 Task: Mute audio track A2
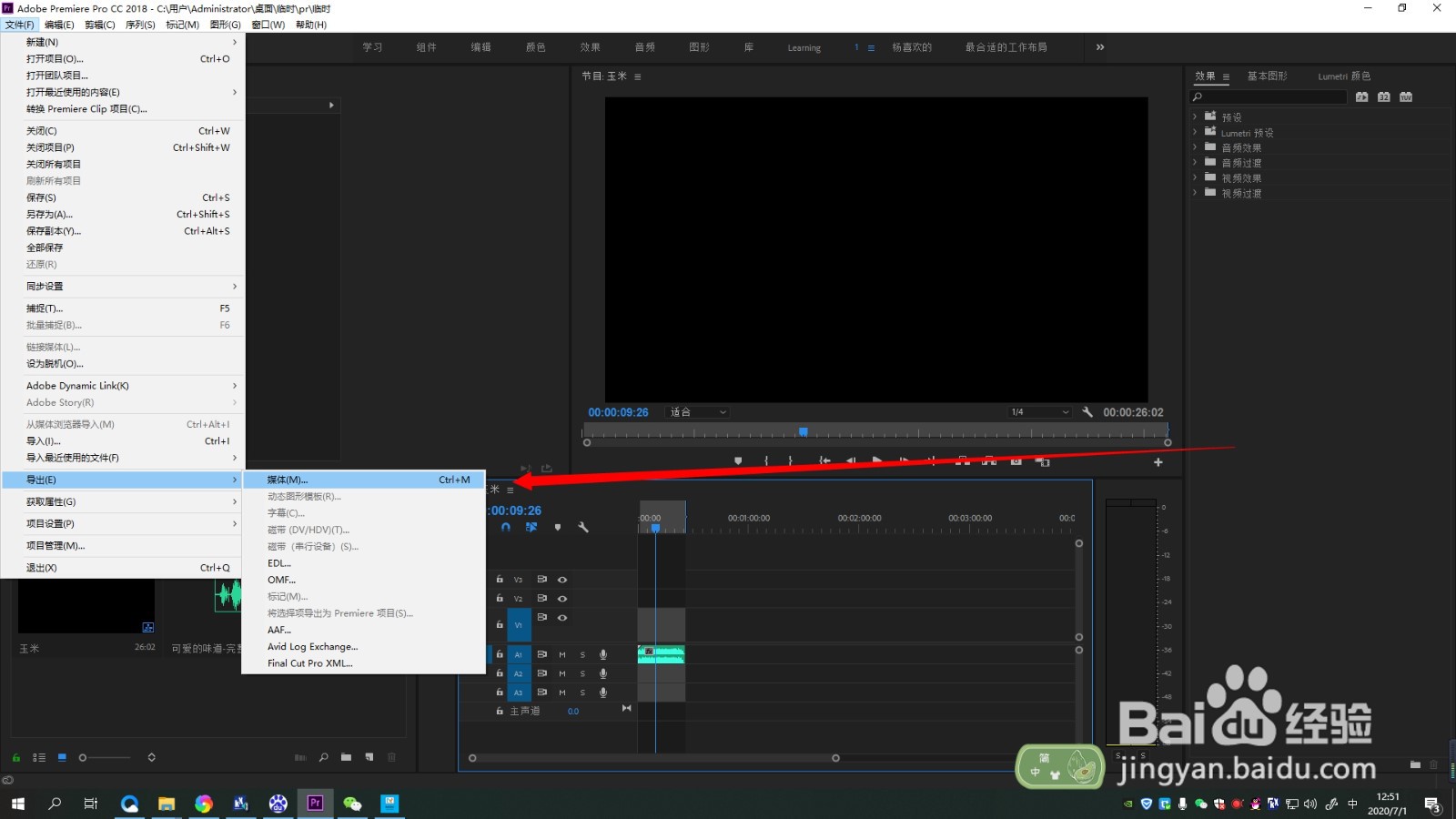pos(561,673)
